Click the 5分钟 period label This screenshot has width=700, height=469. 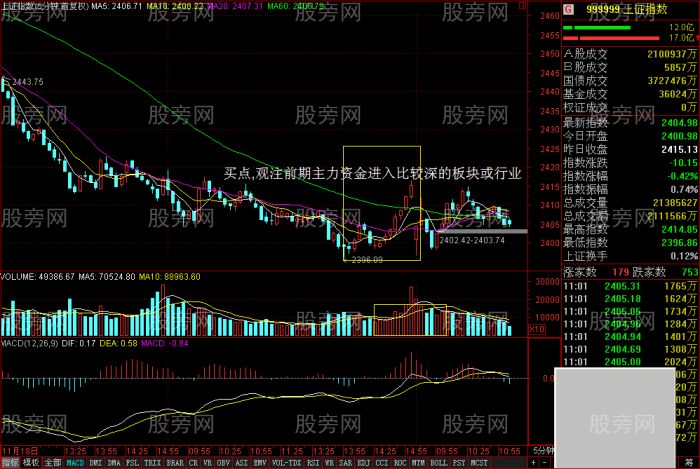[542, 451]
